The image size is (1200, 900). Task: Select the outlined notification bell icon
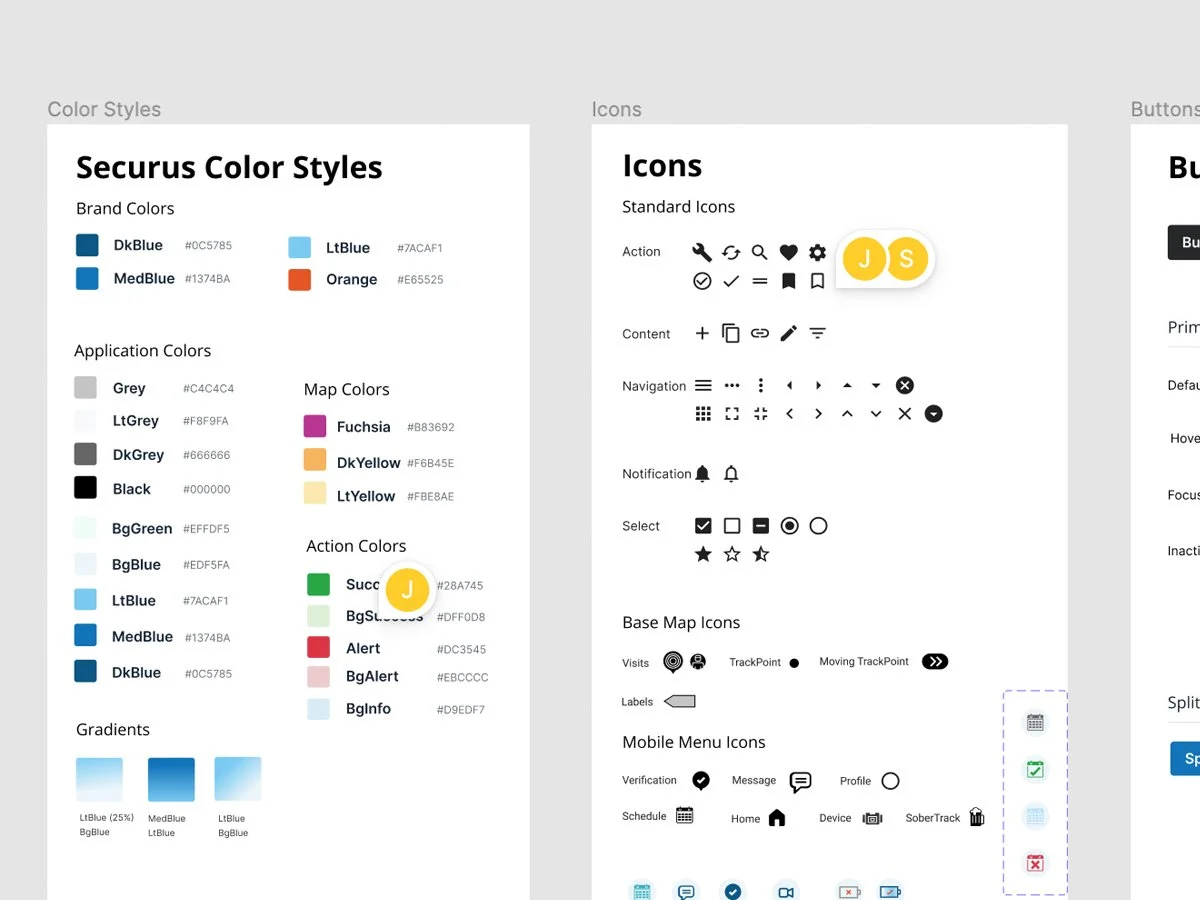click(x=731, y=473)
